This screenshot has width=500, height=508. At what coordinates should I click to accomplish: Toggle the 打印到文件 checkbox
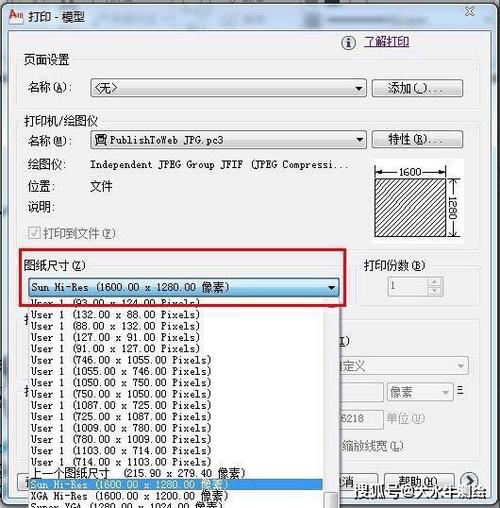[34, 233]
